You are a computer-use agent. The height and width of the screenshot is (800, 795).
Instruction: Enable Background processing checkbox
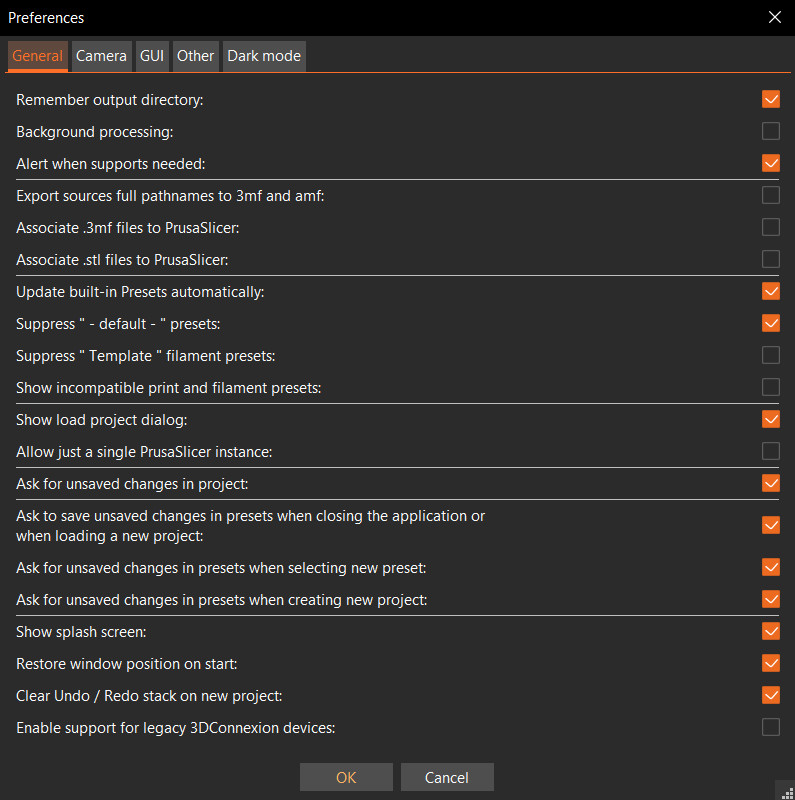771,131
